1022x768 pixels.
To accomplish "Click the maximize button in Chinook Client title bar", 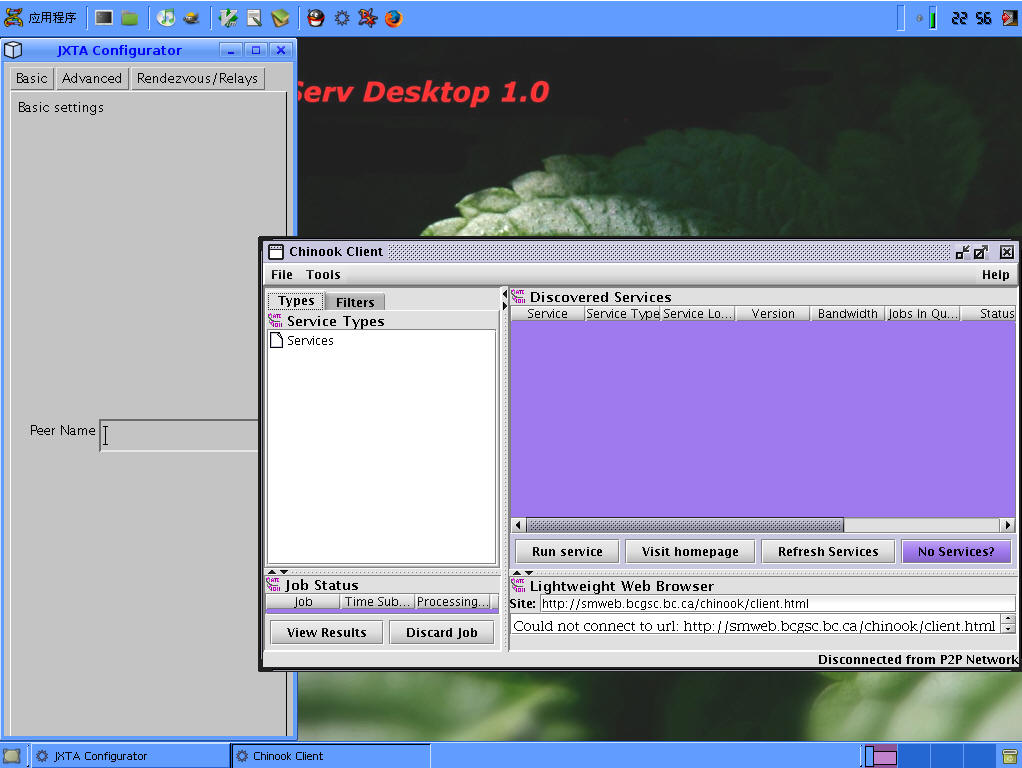I will click(980, 252).
